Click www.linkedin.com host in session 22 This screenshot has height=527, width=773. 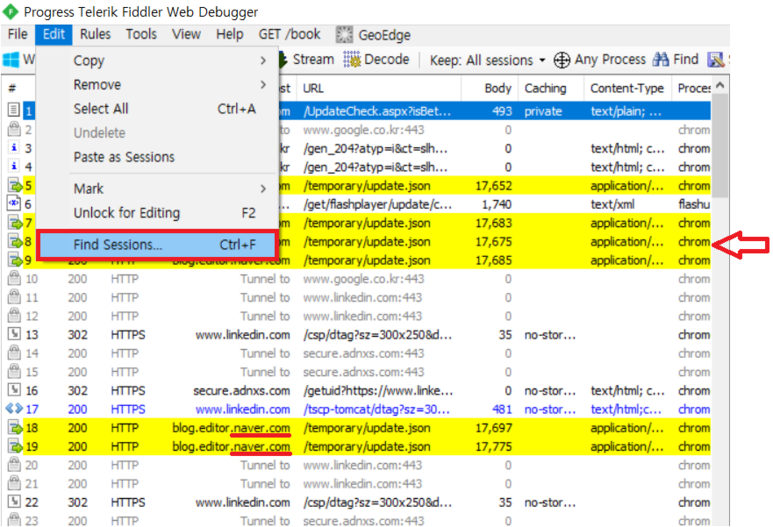(x=243, y=502)
